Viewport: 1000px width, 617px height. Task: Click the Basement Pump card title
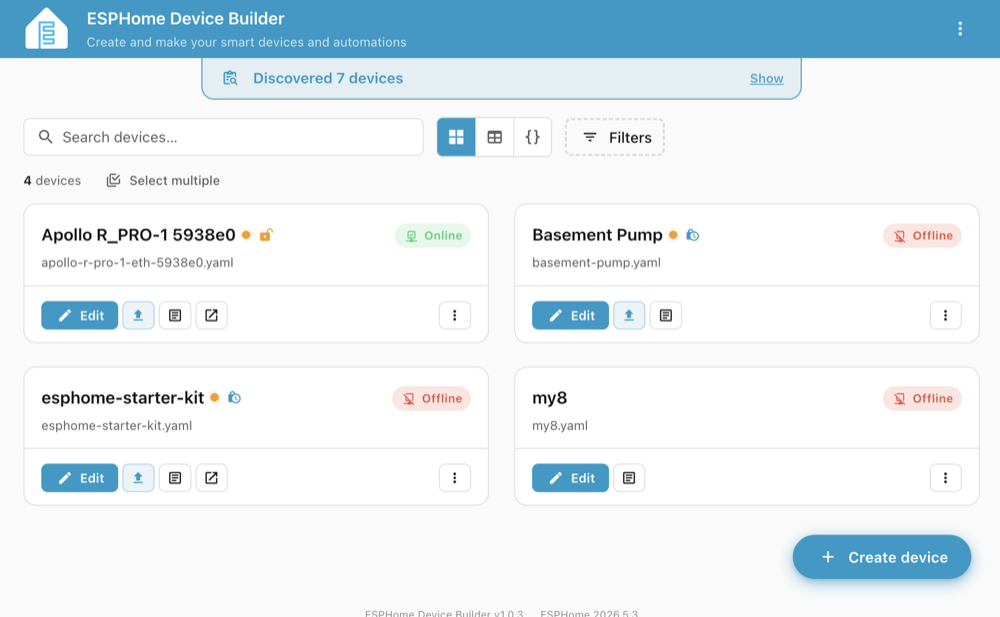[x=597, y=235]
